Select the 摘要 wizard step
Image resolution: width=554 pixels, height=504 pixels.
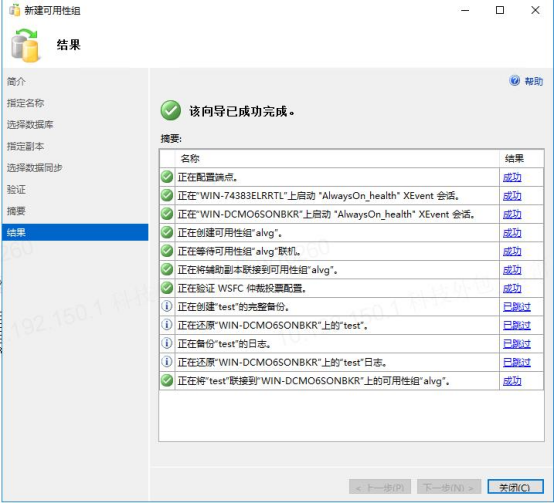16,211
